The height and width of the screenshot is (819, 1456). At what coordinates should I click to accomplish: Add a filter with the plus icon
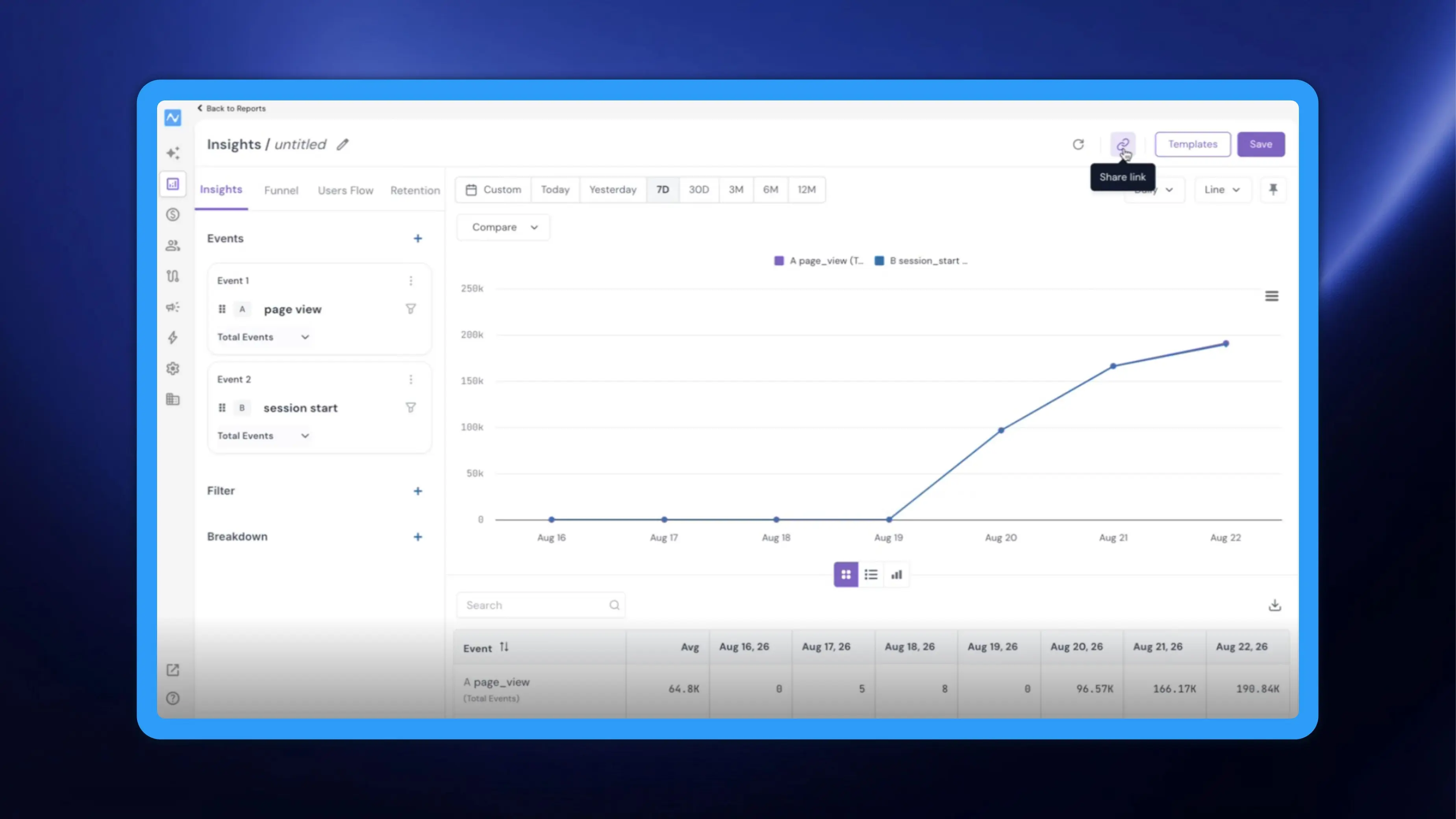click(x=418, y=491)
